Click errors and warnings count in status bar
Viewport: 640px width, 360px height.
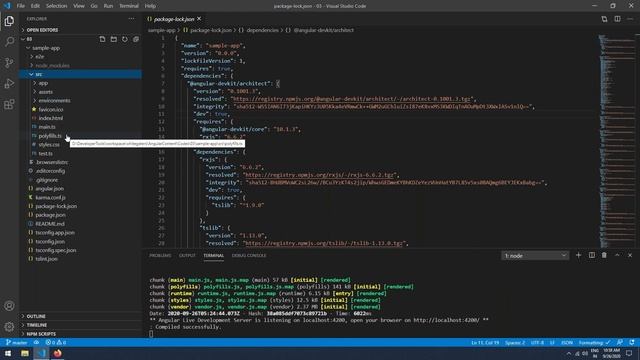[x=56, y=342]
